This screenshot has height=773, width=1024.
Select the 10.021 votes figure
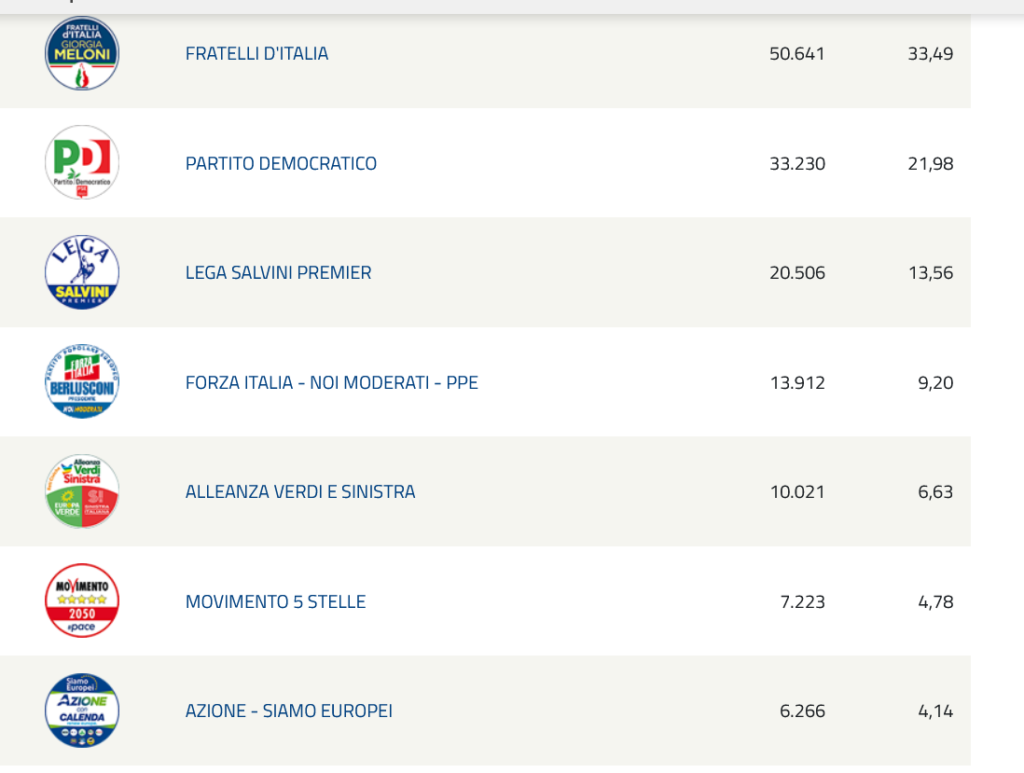pos(797,492)
